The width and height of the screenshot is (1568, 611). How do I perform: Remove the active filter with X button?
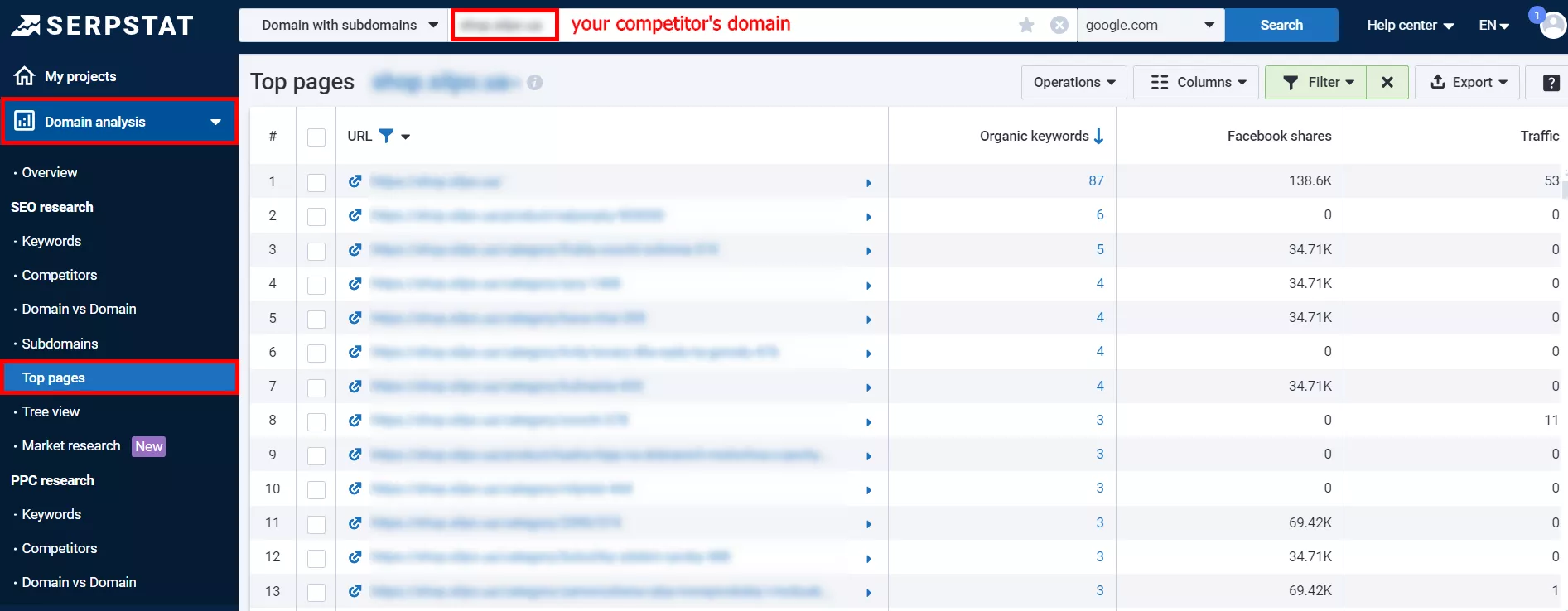coord(1387,82)
